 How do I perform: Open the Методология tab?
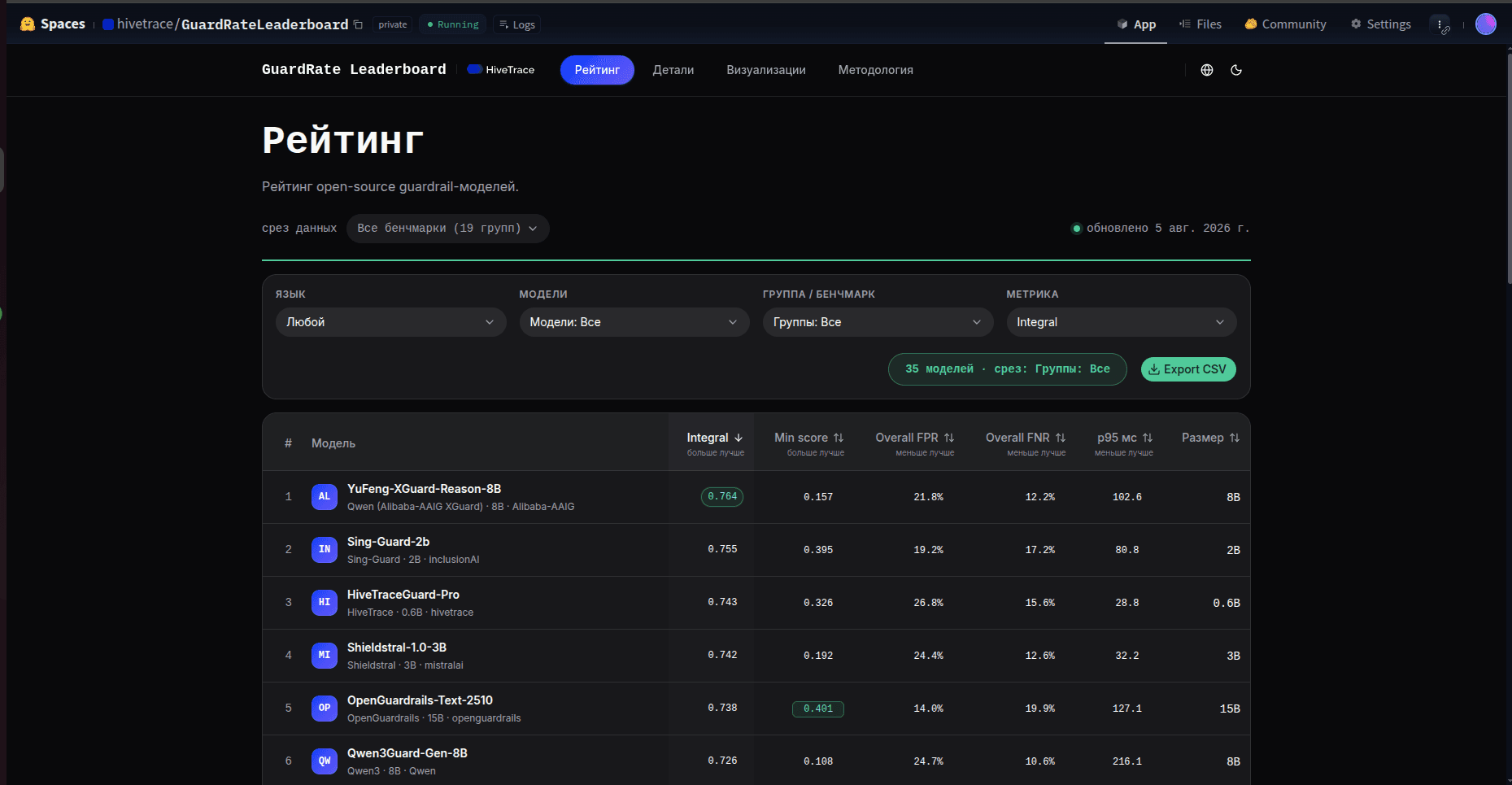point(876,70)
